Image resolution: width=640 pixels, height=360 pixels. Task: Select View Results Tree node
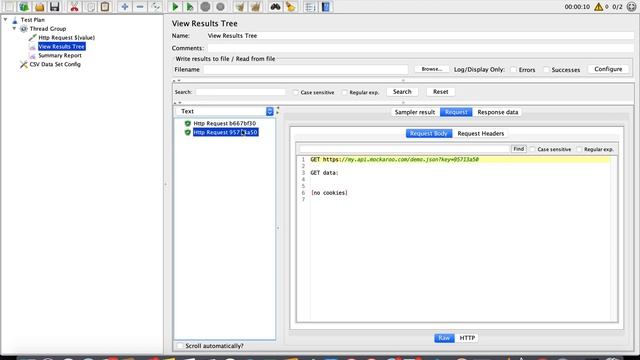[62, 47]
